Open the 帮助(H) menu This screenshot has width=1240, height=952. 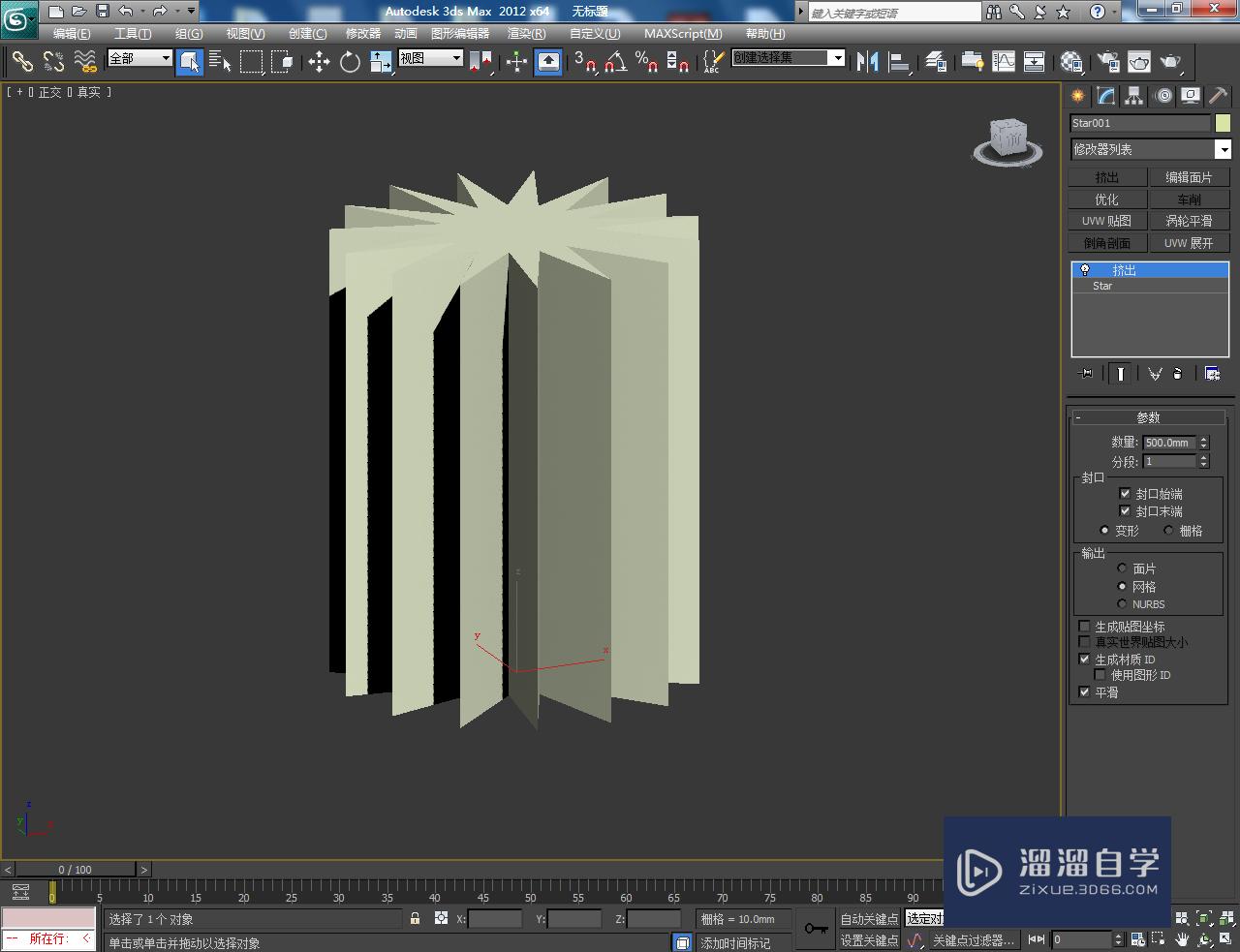click(x=765, y=33)
